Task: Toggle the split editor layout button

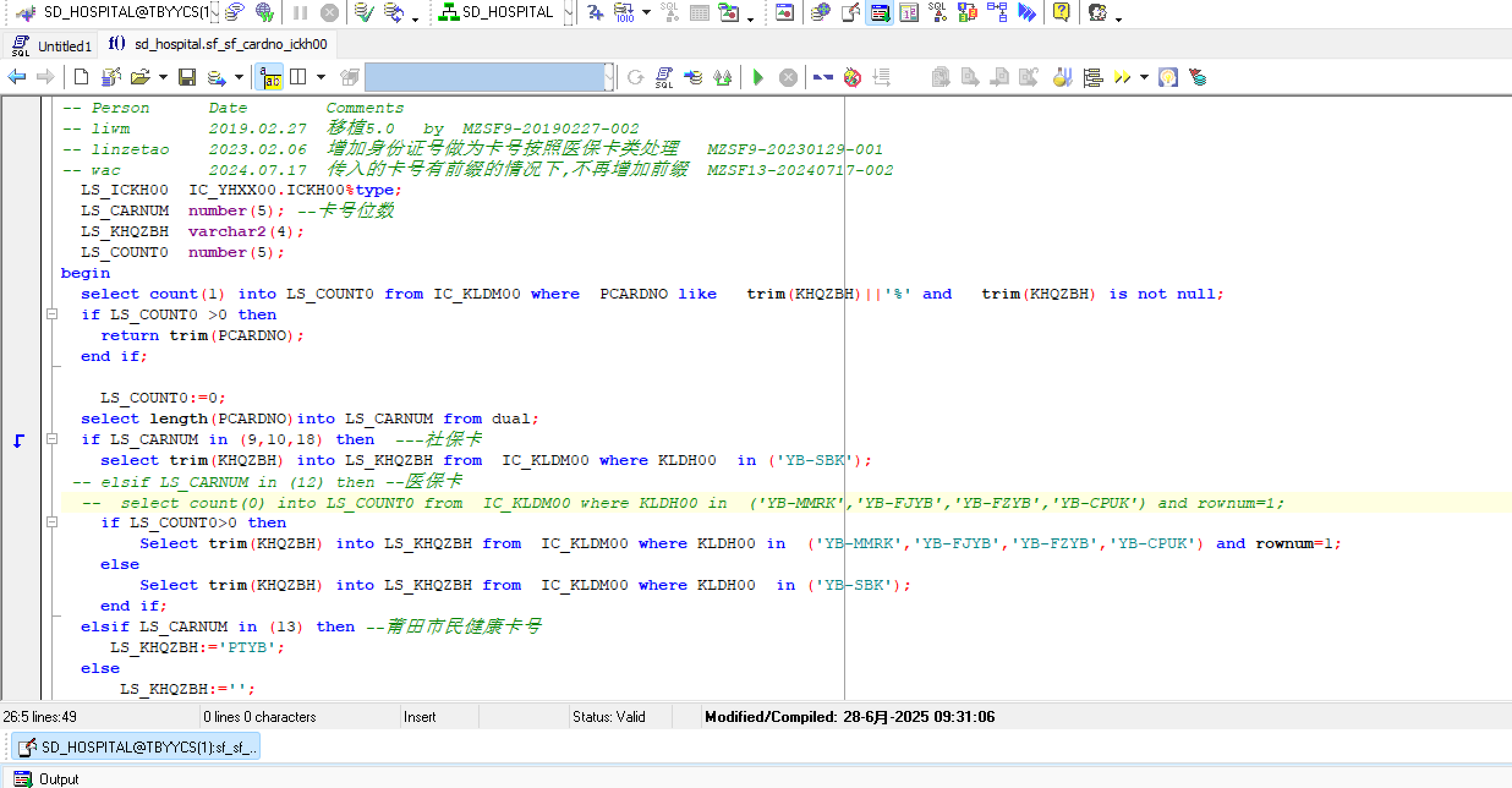Action: [298, 78]
